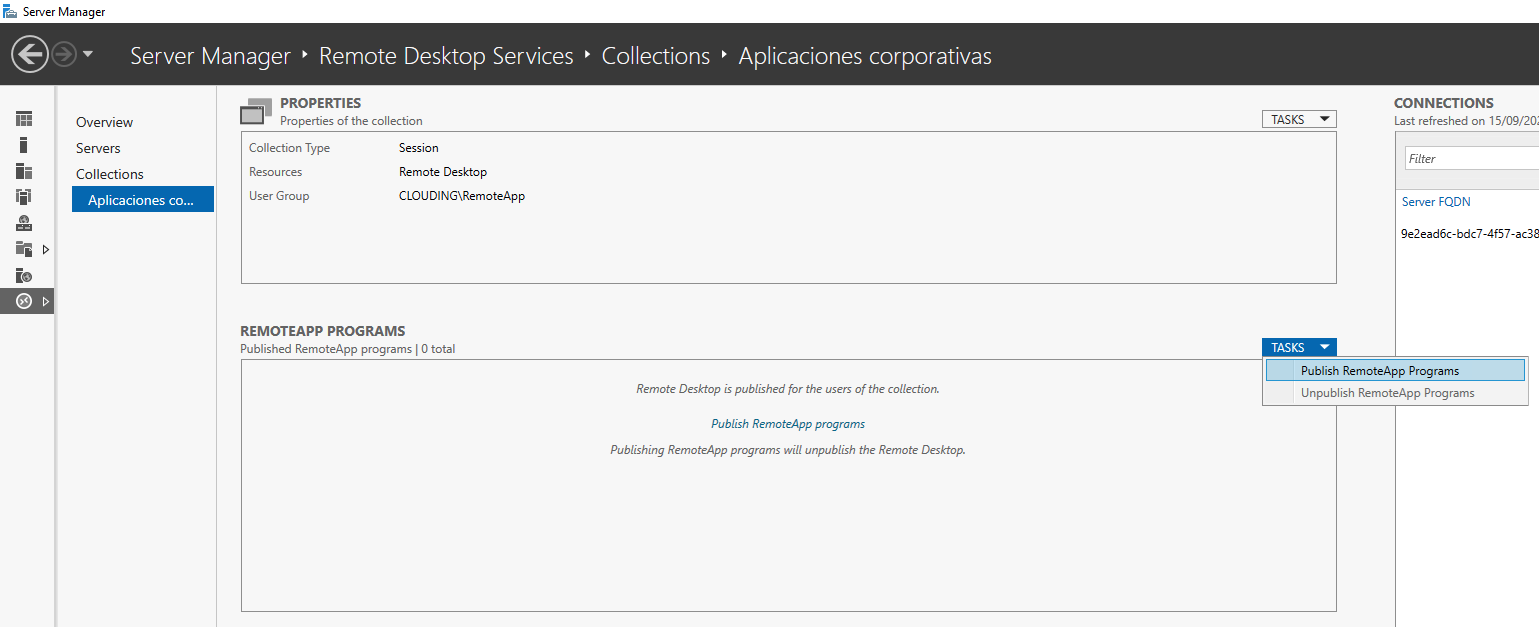Click the forward navigation arrow
This screenshot has width=1539, height=627.
[x=64, y=54]
